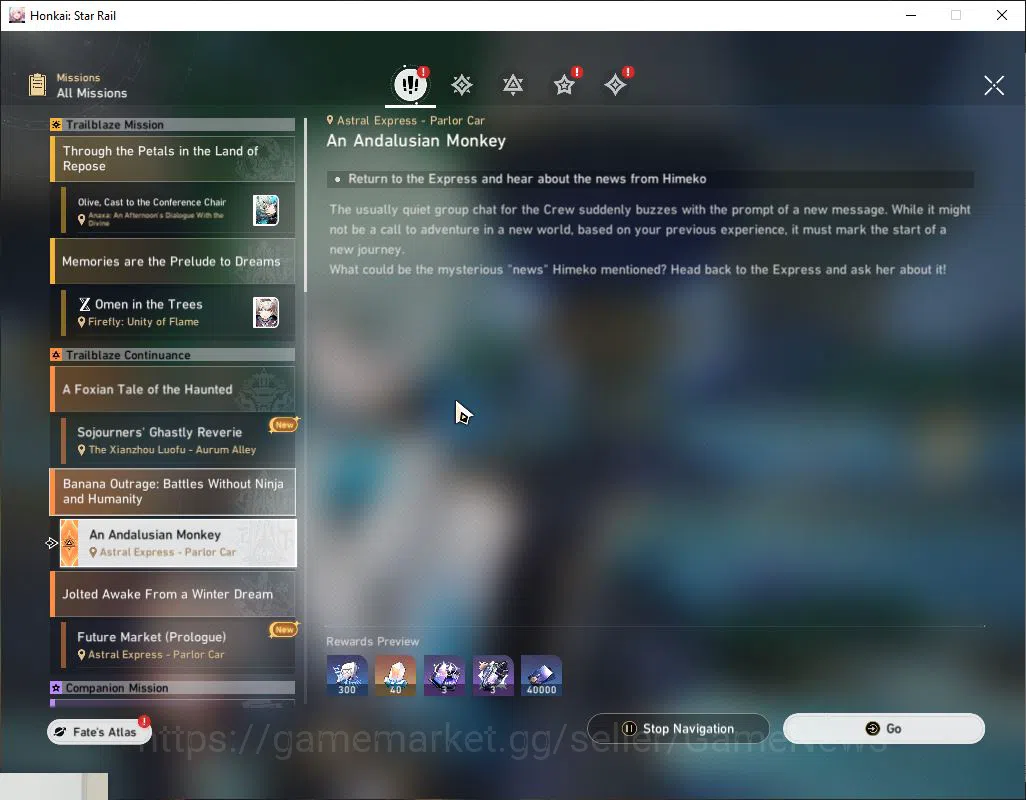
Task: View the 40000 credits reward
Action: [x=541, y=675]
